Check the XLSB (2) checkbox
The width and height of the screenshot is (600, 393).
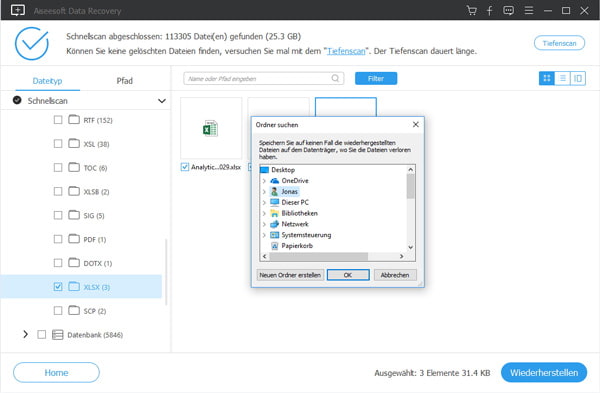pyautogui.click(x=58, y=191)
